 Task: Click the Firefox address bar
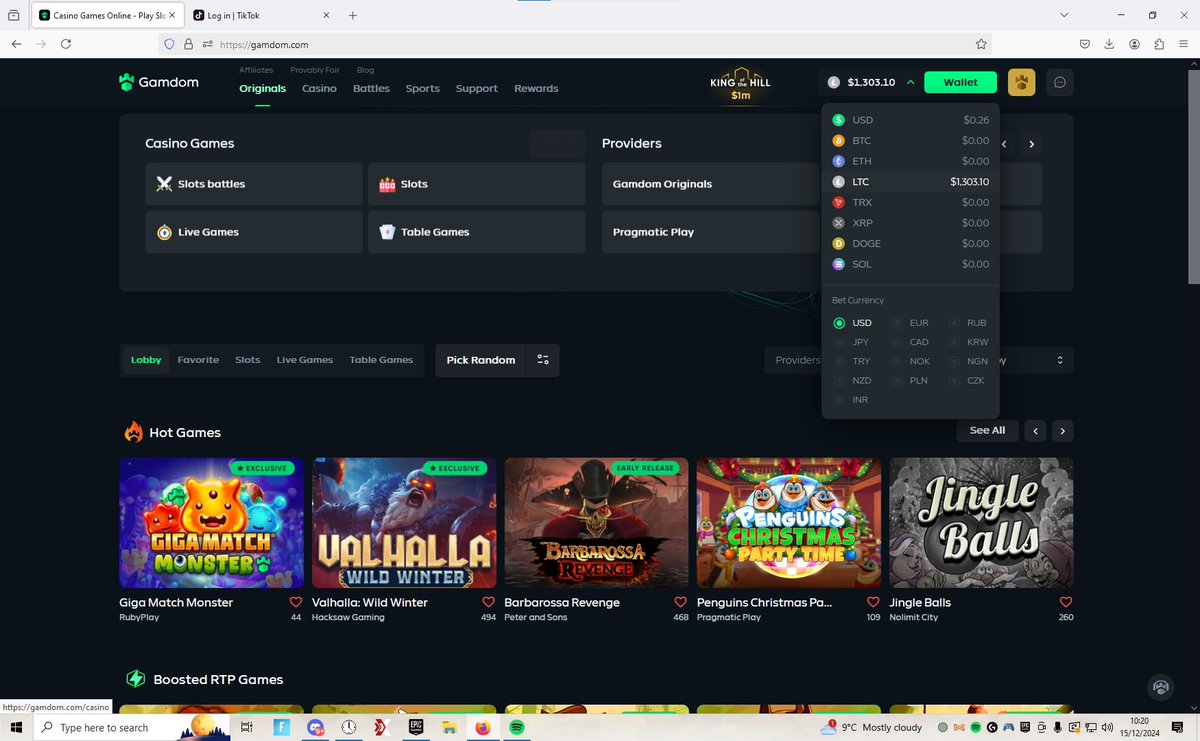coord(575,44)
